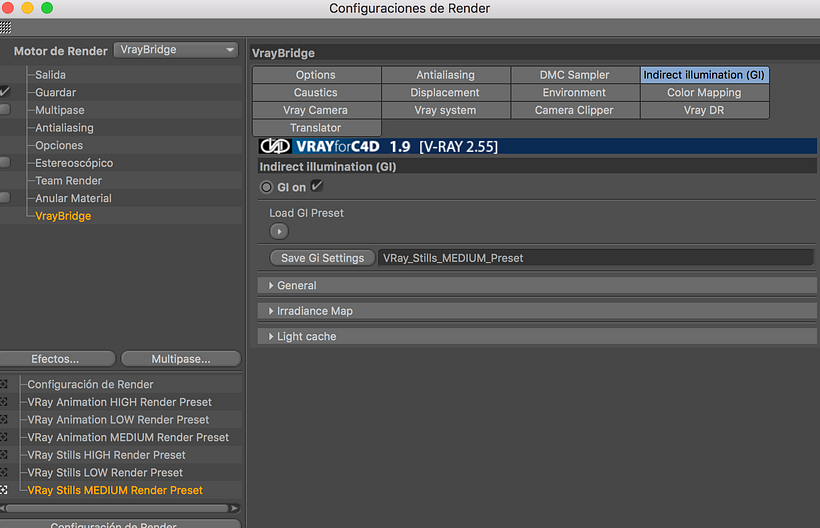Click the bottom Configuración de Render button

tap(120, 523)
